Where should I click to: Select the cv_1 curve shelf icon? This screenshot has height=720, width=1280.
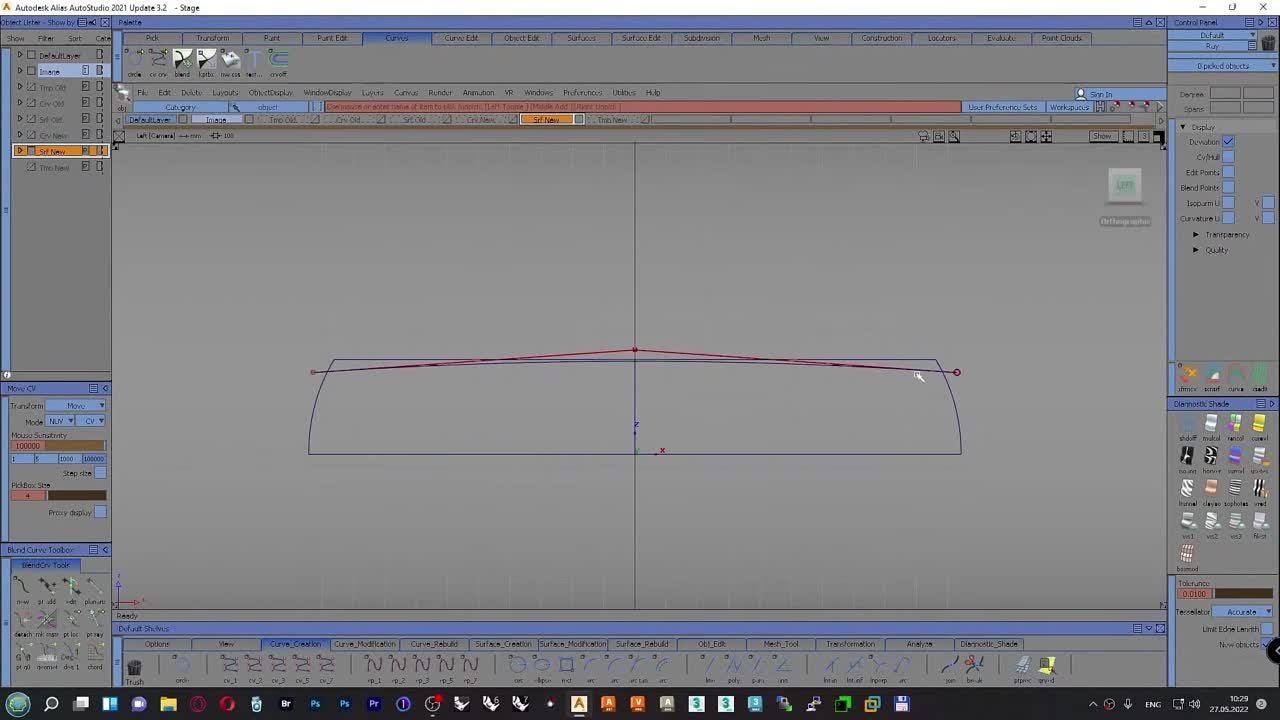(230, 665)
